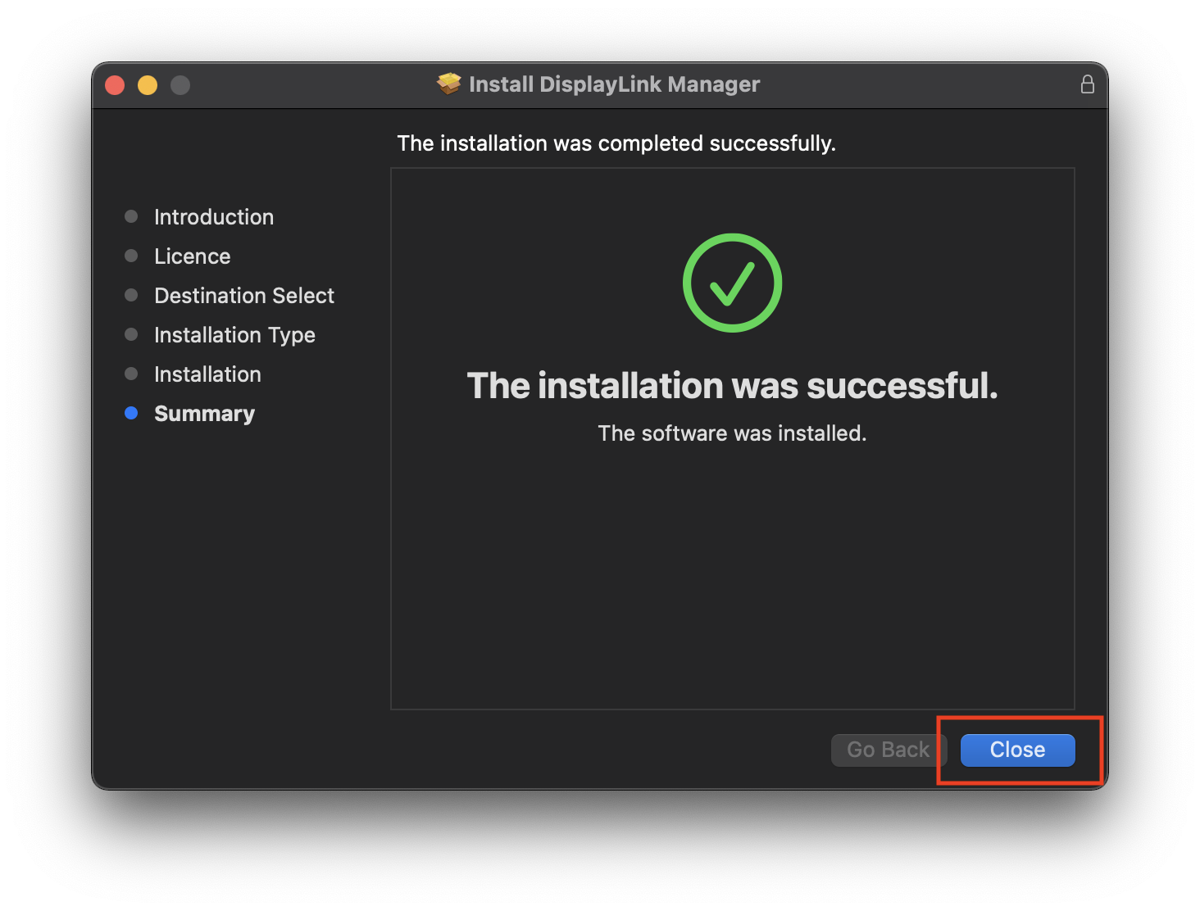Screen dimensions: 1200x911
Task: Click the package box icon in title
Action: coord(449,84)
